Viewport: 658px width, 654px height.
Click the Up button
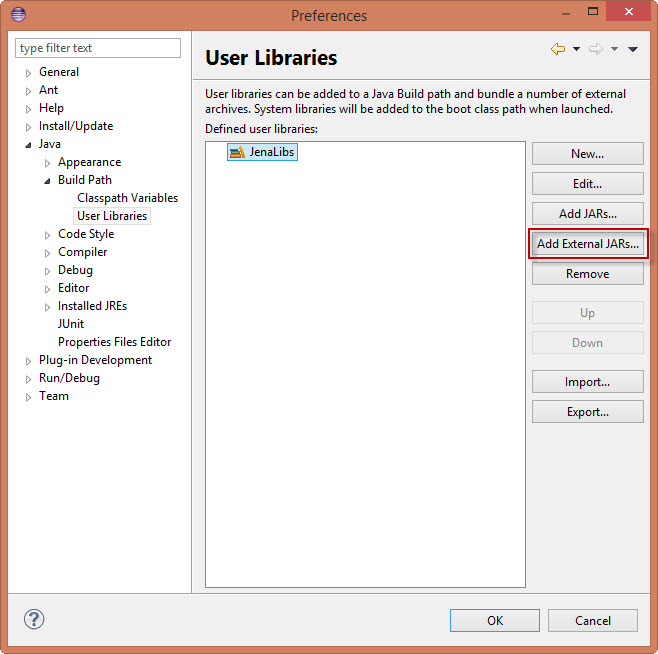pos(588,313)
